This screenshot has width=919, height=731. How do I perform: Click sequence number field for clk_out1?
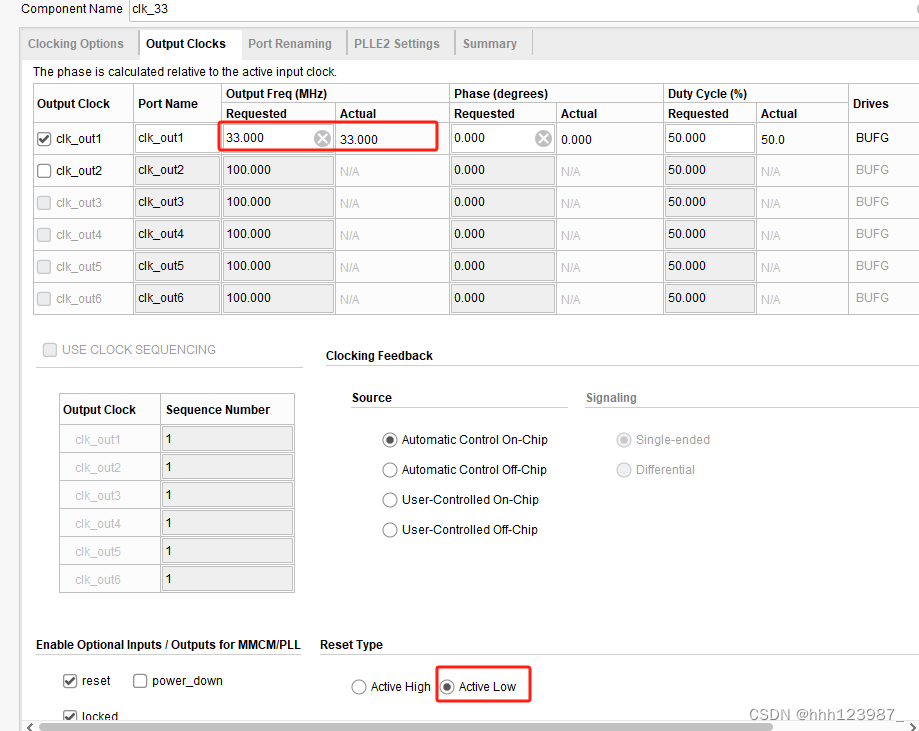point(227,439)
